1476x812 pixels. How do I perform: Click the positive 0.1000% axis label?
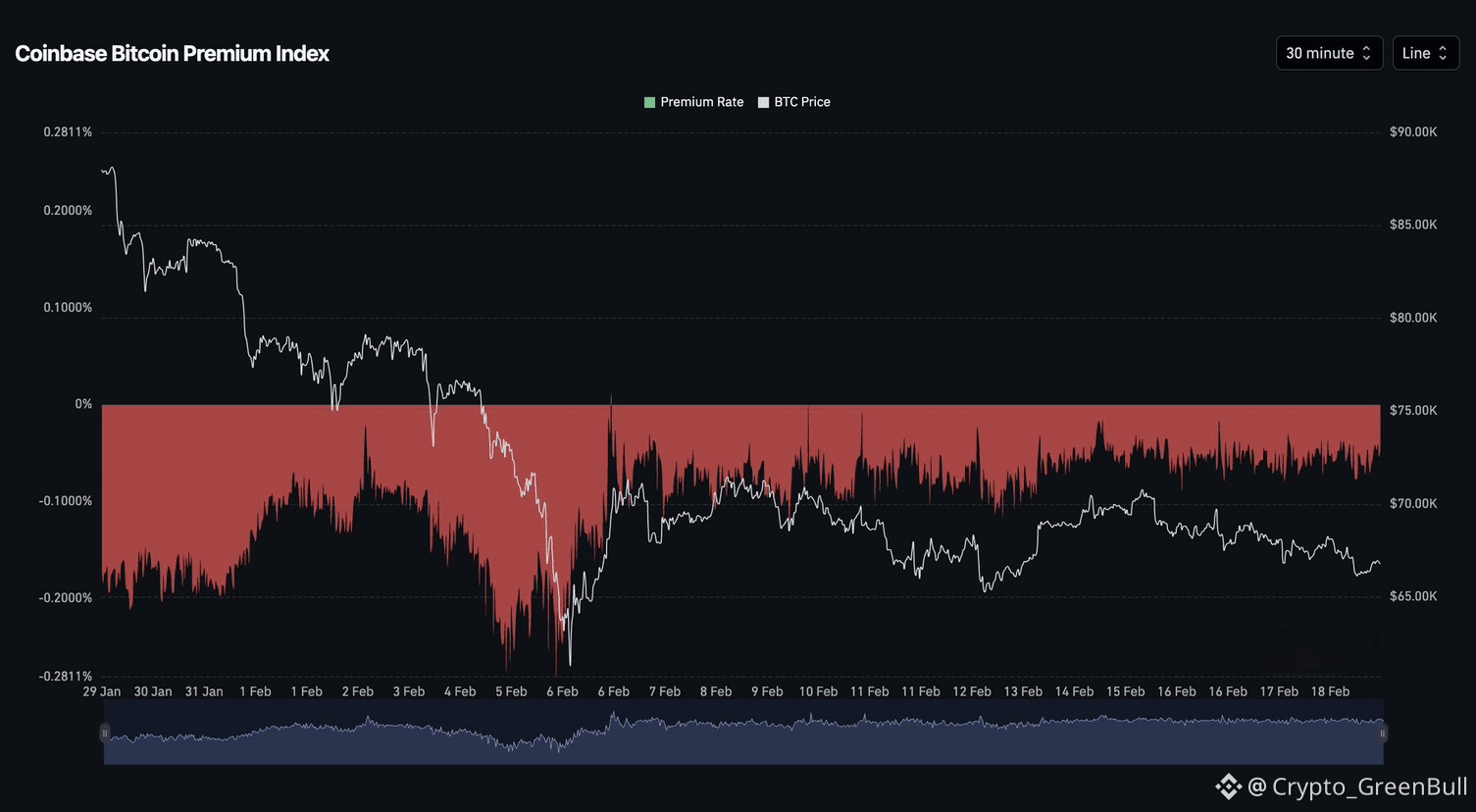[68, 308]
